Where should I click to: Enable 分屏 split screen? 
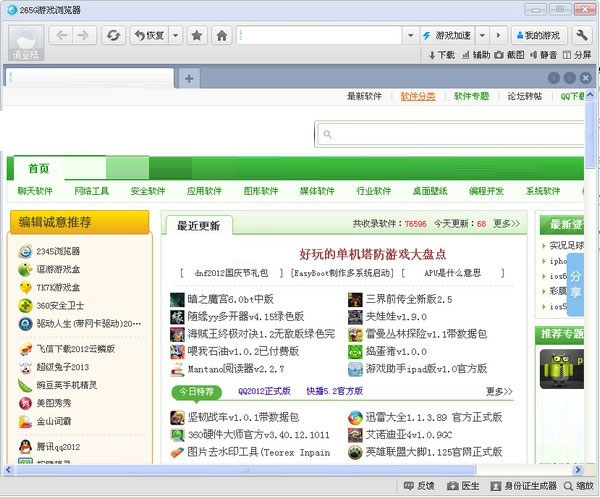point(577,55)
